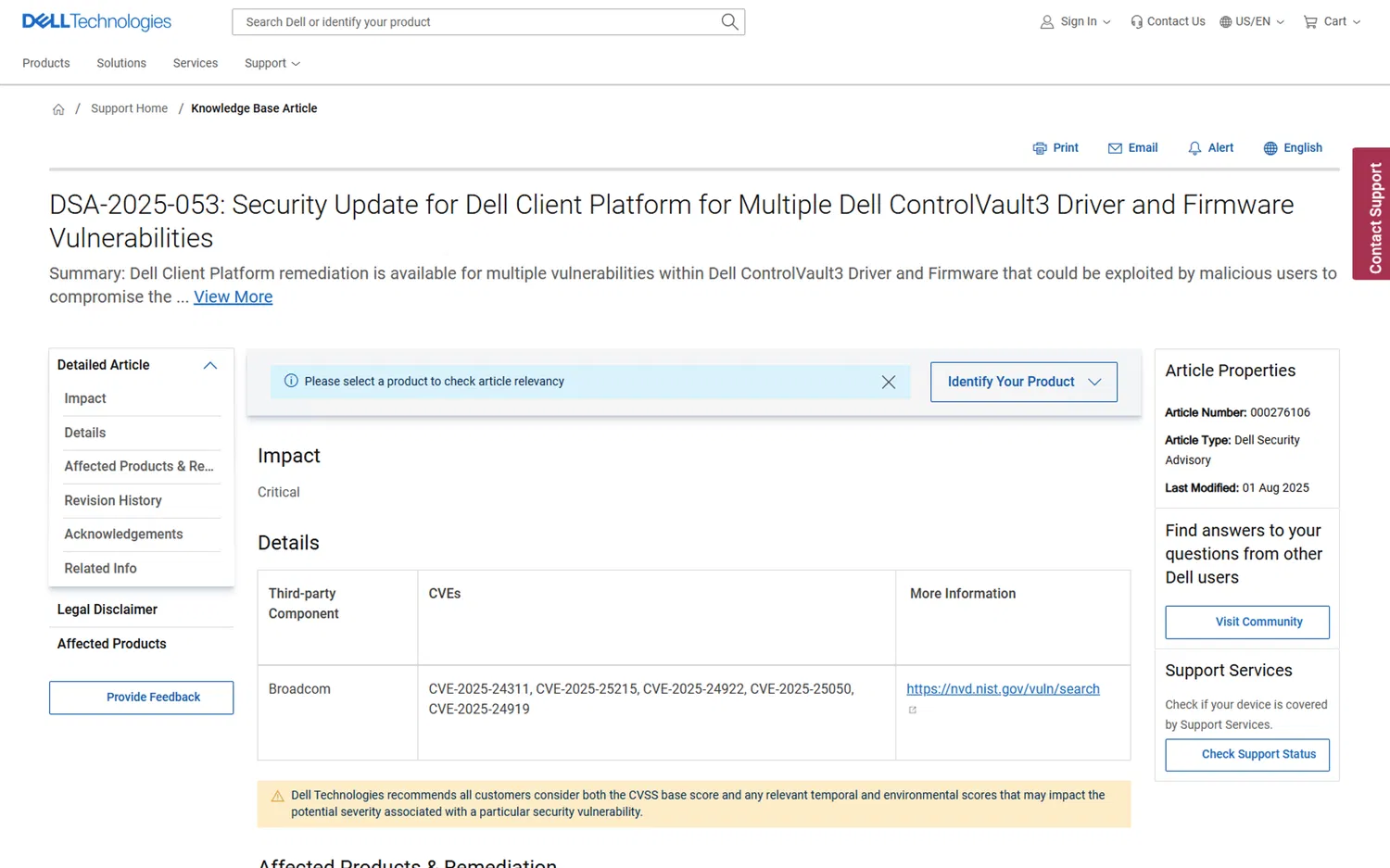
Task: Click the Check Support Status button
Action: [x=1247, y=755]
